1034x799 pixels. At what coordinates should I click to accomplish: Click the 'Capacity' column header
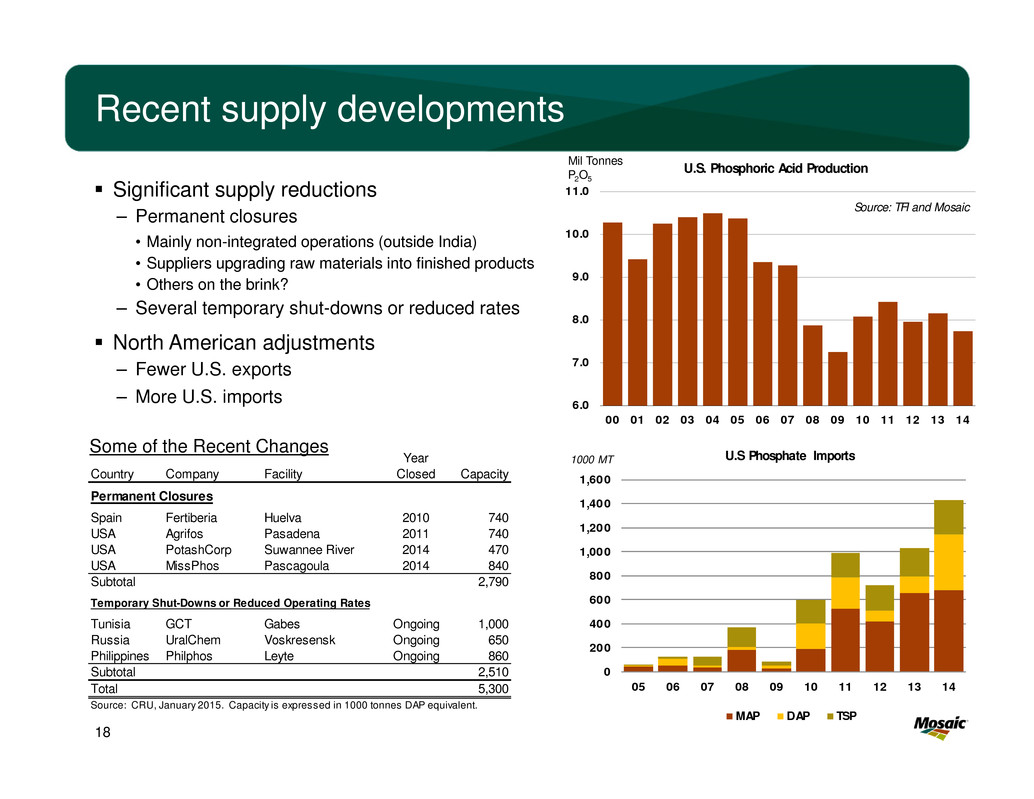[x=483, y=473]
